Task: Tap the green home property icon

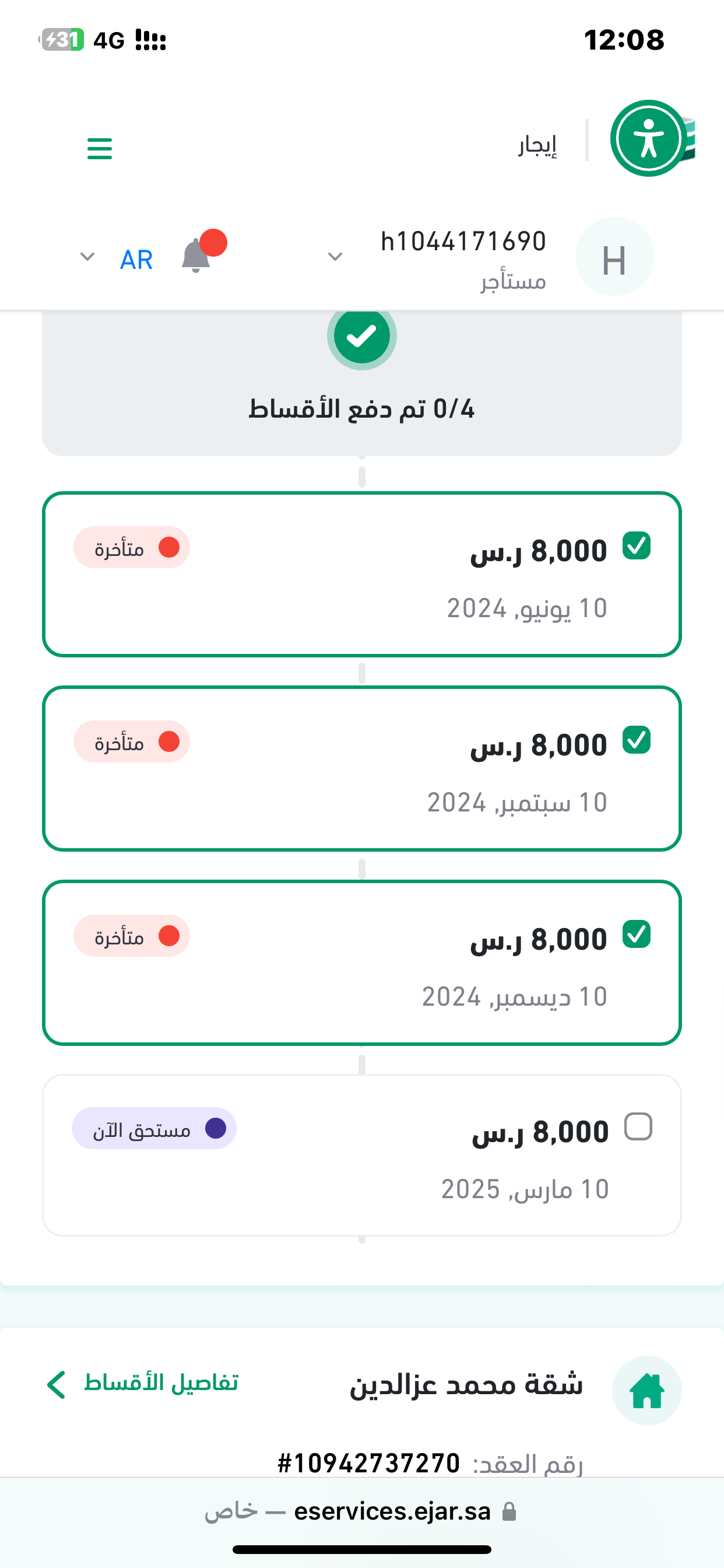Action: click(646, 1390)
